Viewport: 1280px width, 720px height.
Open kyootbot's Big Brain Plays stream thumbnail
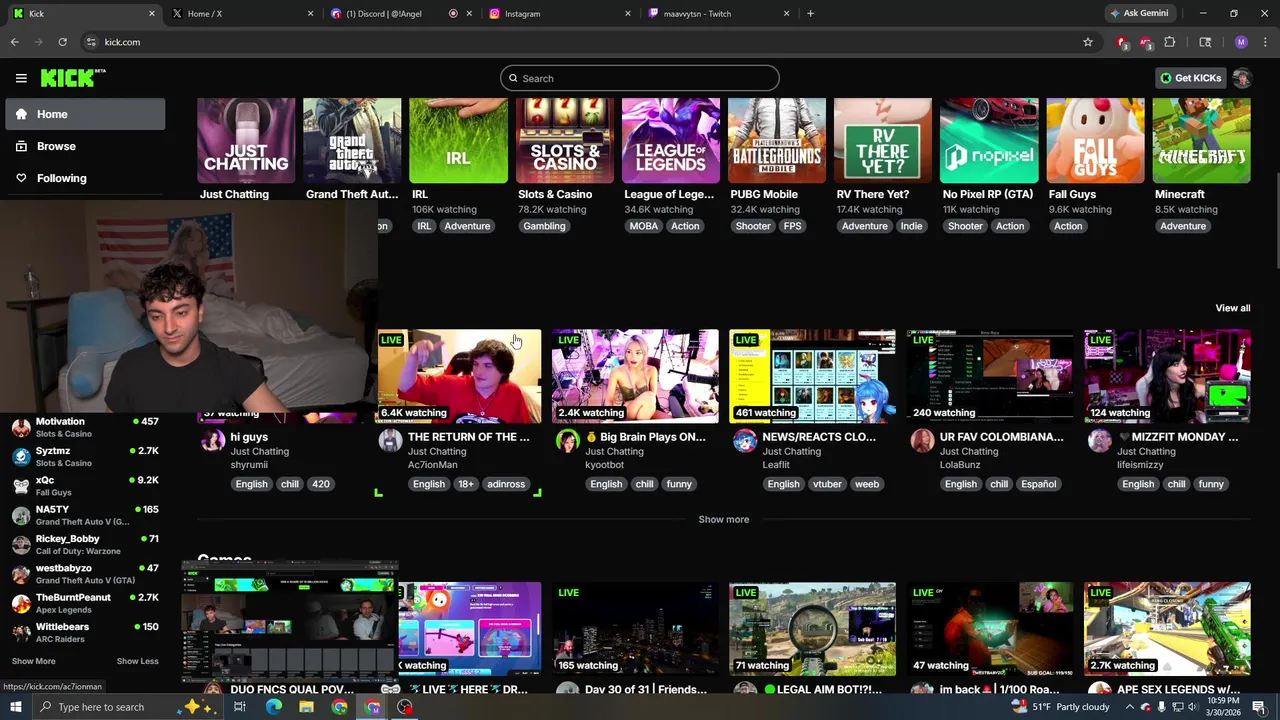tap(635, 376)
